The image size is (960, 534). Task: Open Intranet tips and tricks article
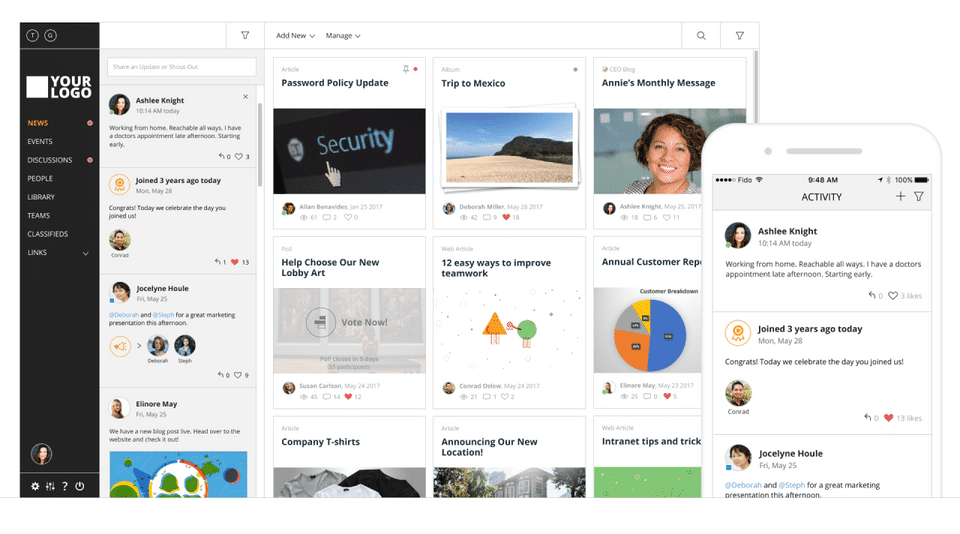click(x=651, y=442)
